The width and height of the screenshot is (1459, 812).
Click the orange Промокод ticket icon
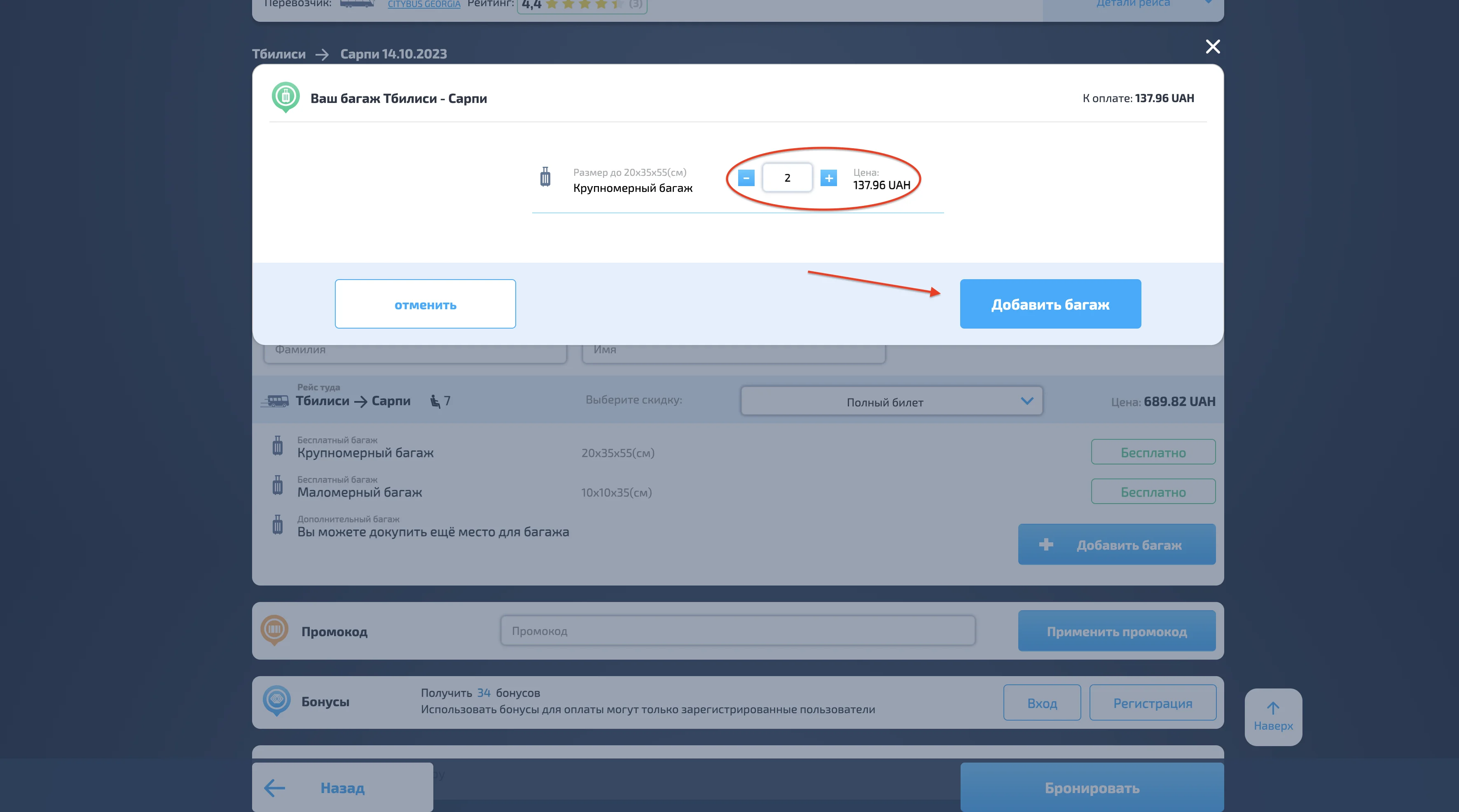pos(274,629)
